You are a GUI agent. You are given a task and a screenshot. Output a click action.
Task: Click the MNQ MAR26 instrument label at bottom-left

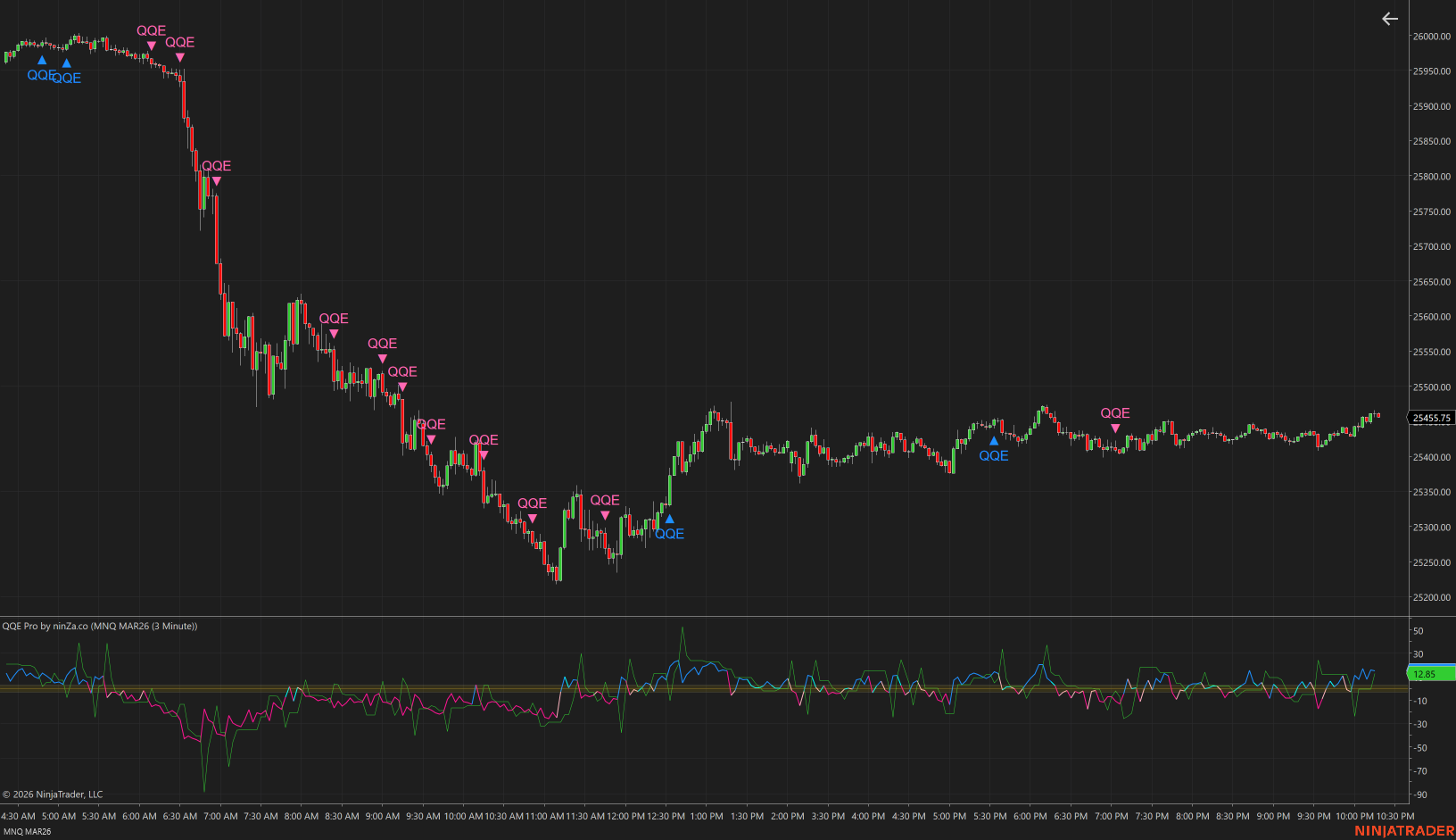pos(28,831)
